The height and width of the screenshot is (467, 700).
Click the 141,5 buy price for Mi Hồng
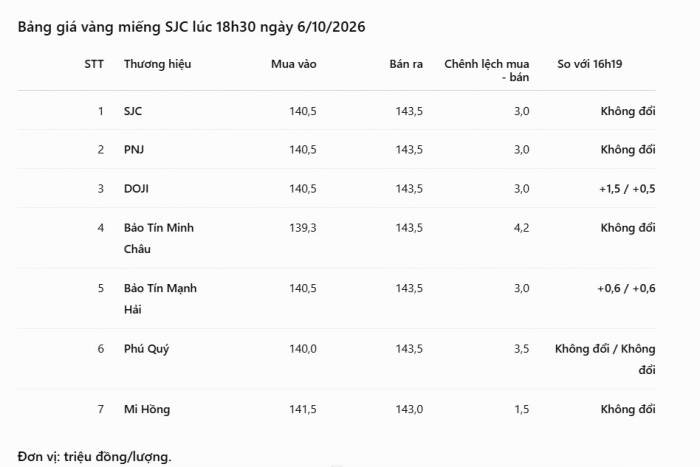(303, 409)
